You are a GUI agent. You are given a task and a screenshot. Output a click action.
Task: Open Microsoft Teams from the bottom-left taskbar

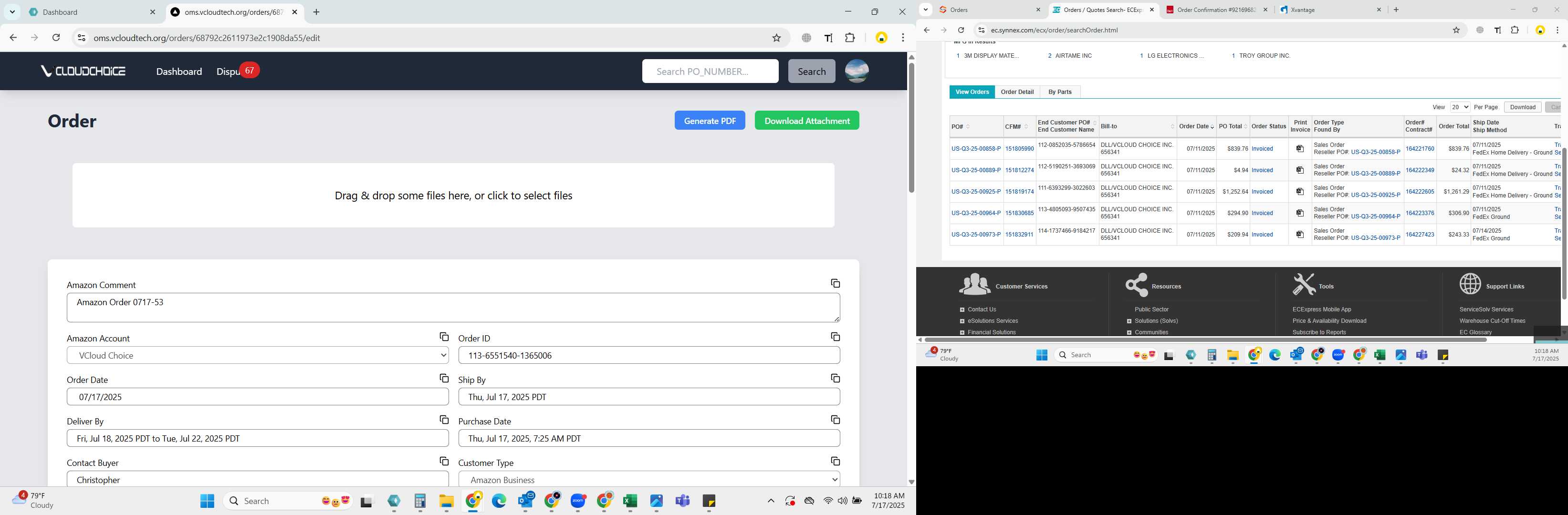[682, 500]
